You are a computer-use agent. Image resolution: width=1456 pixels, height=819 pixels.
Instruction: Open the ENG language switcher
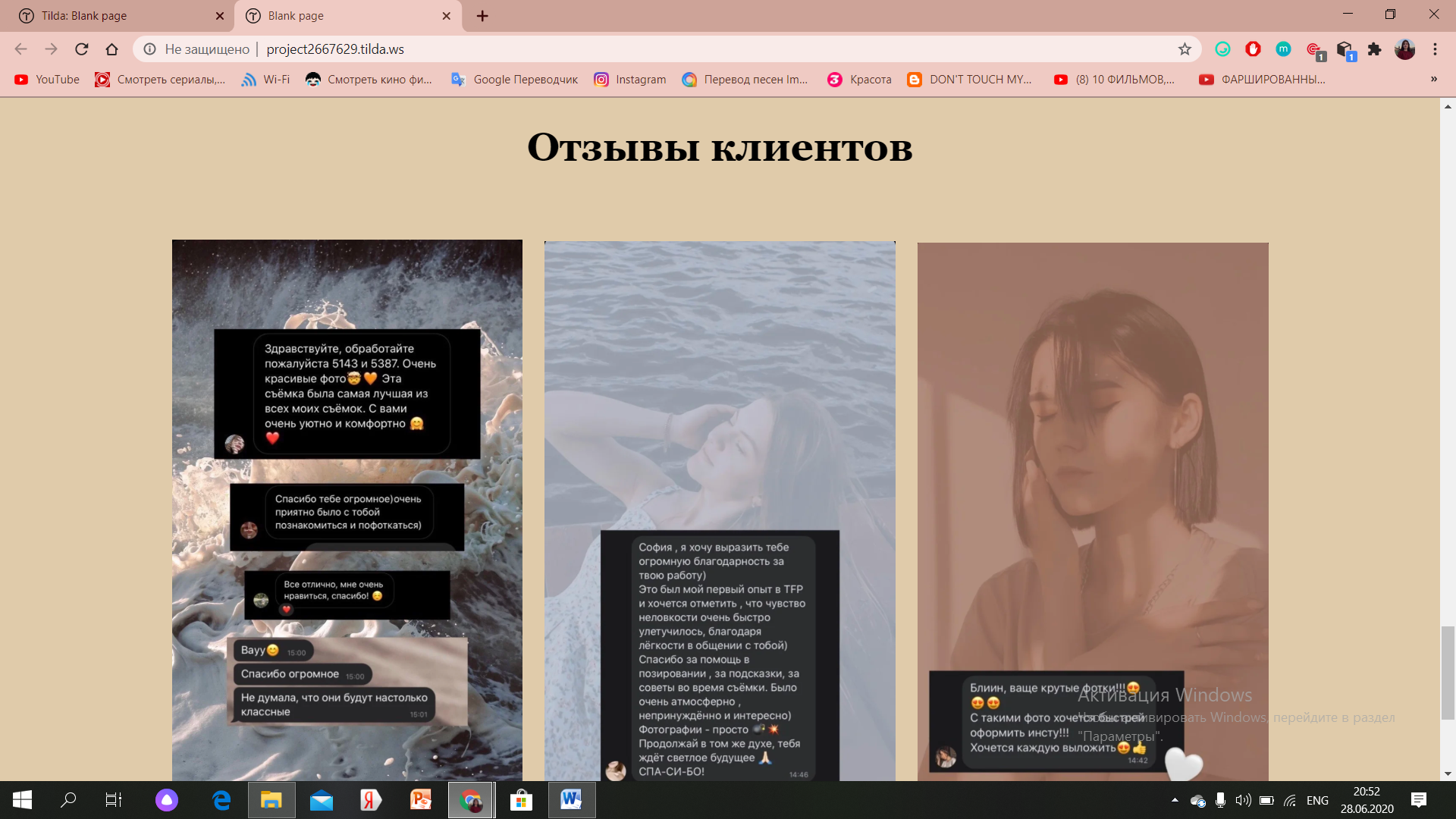1317,800
